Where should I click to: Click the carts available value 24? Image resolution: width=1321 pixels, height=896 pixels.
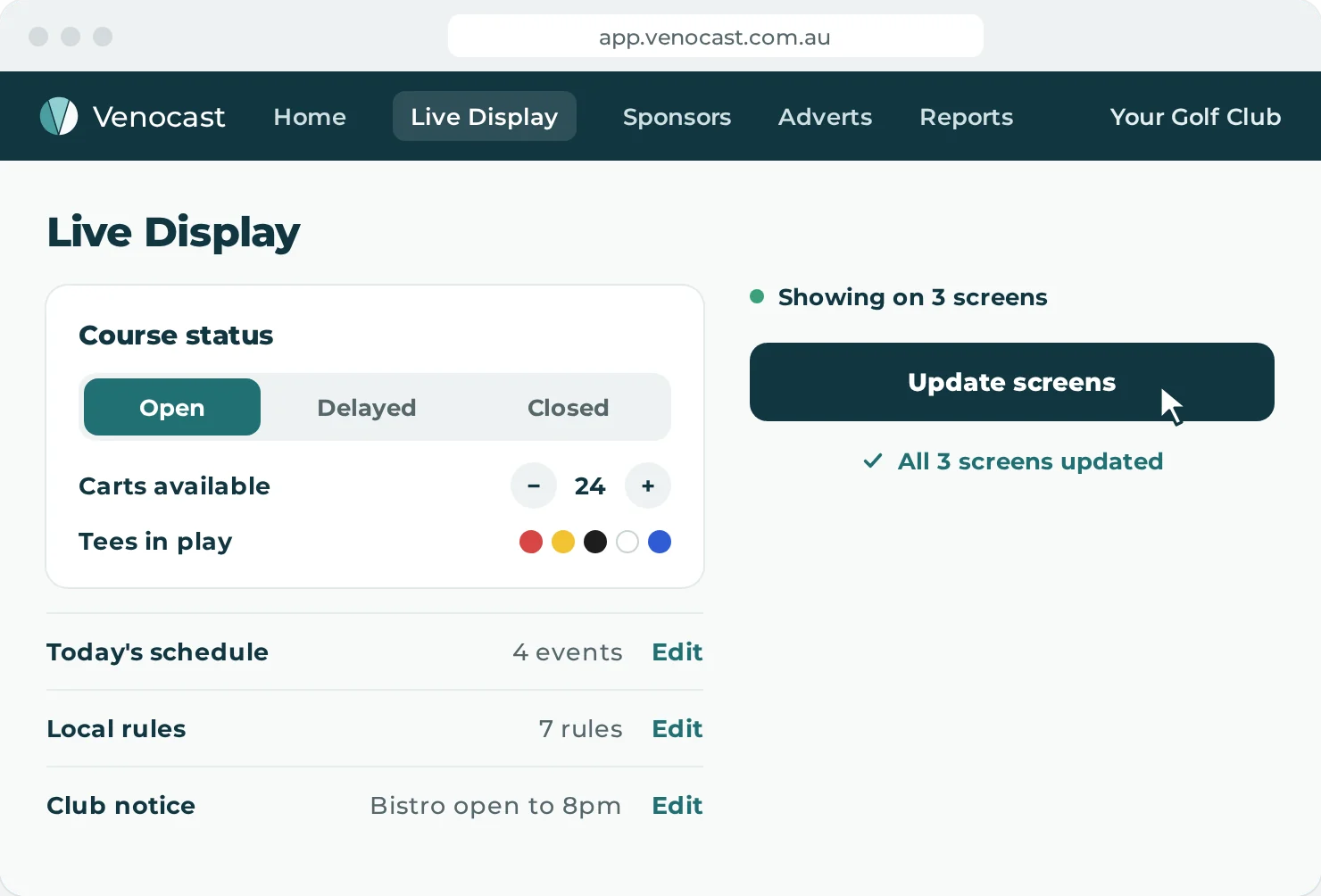pos(590,485)
